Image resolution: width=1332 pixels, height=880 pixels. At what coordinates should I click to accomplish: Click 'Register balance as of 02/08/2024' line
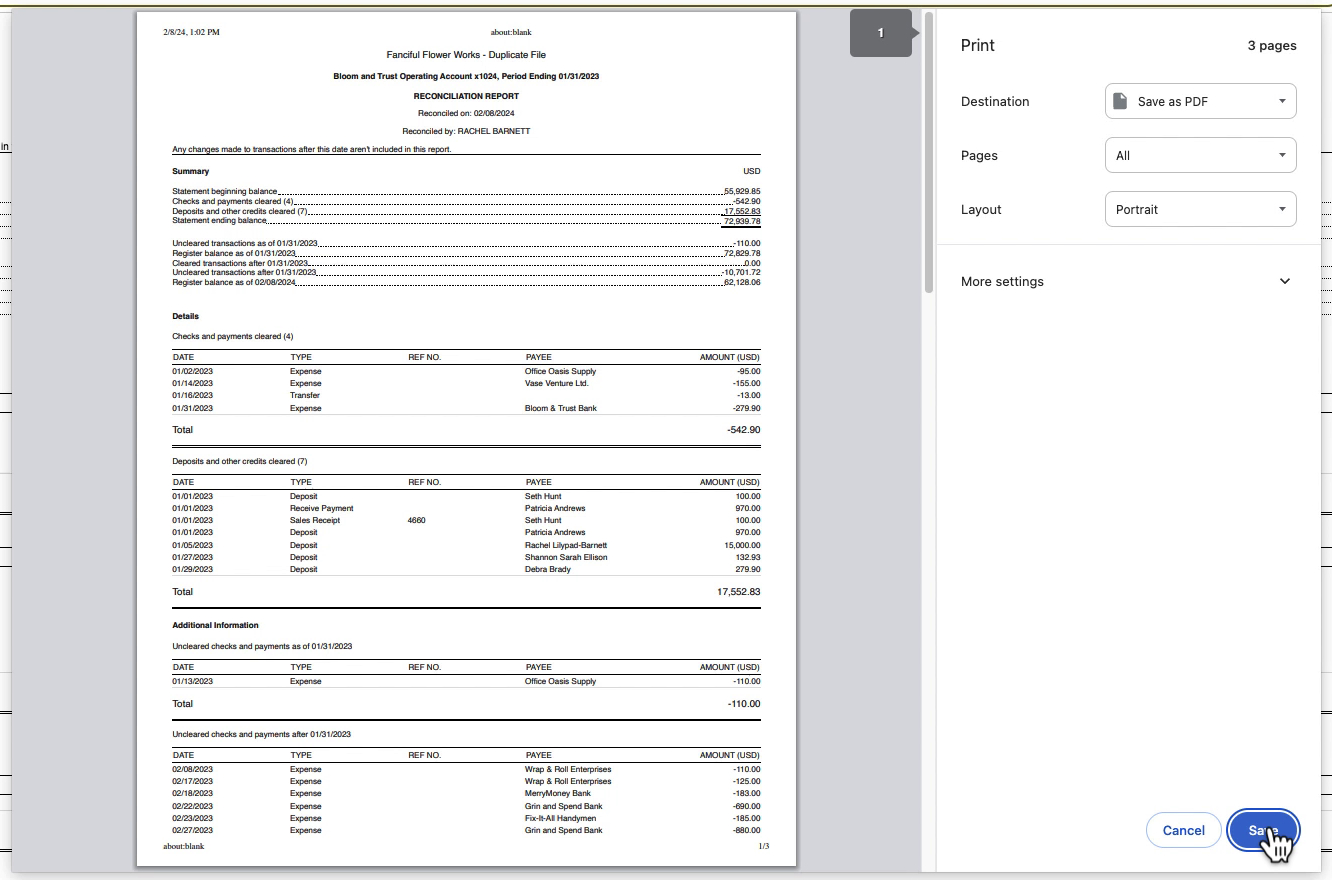tap(466, 282)
